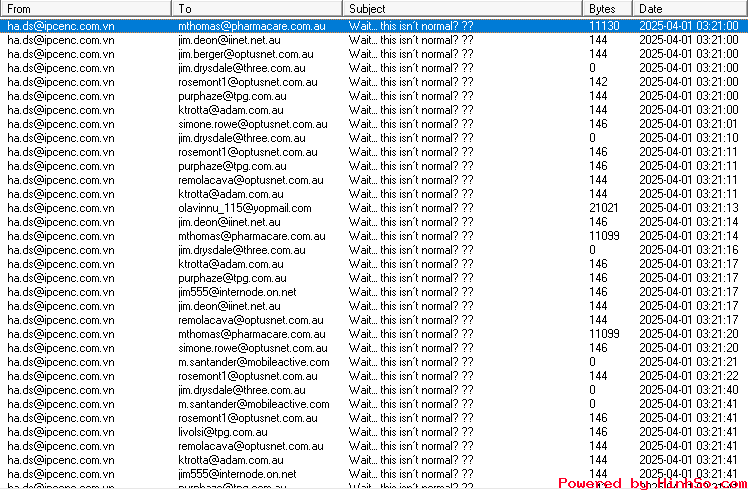
Task: Click the date 2025-04-01 03:21:10
Action: tap(688, 138)
